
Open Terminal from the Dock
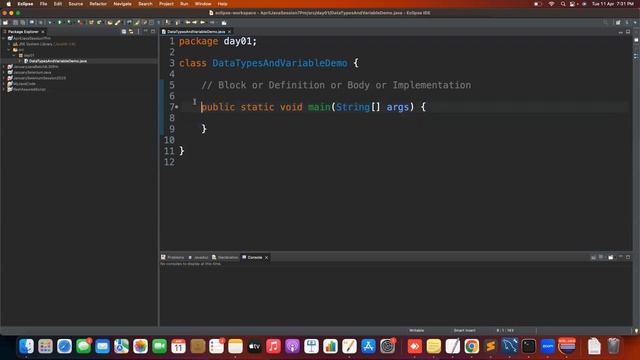tap(529, 346)
